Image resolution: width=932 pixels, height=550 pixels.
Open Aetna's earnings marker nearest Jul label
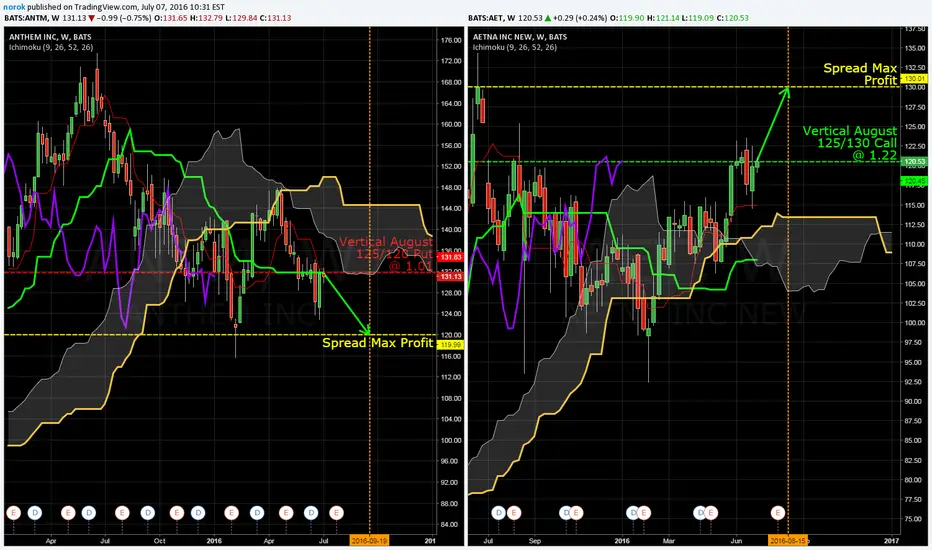click(x=514, y=513)
